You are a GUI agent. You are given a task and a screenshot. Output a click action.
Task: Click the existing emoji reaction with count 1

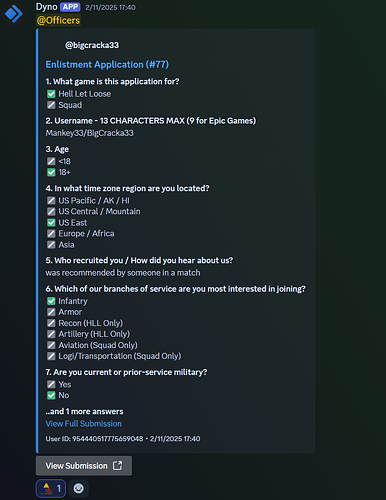point(51,489)
